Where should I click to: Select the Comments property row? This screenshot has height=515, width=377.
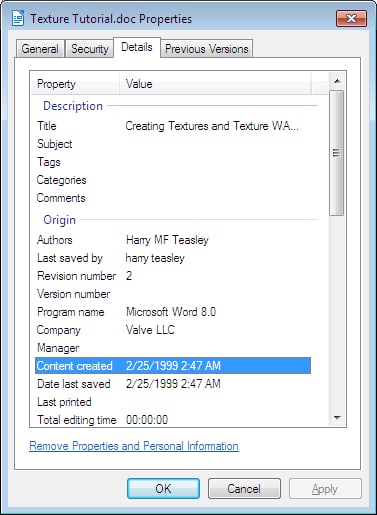(173, 198)
